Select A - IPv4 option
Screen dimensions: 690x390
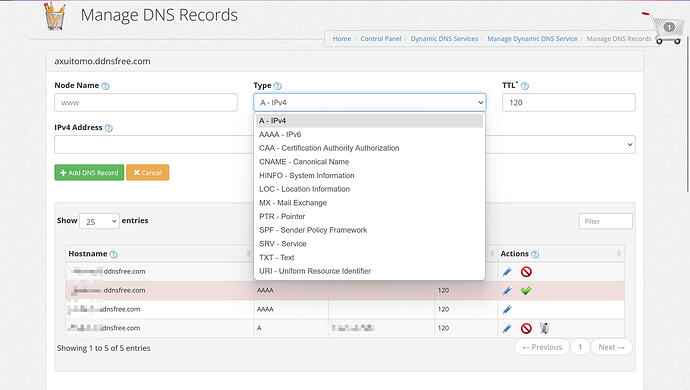pyautogui.click(x=370, y=121)
